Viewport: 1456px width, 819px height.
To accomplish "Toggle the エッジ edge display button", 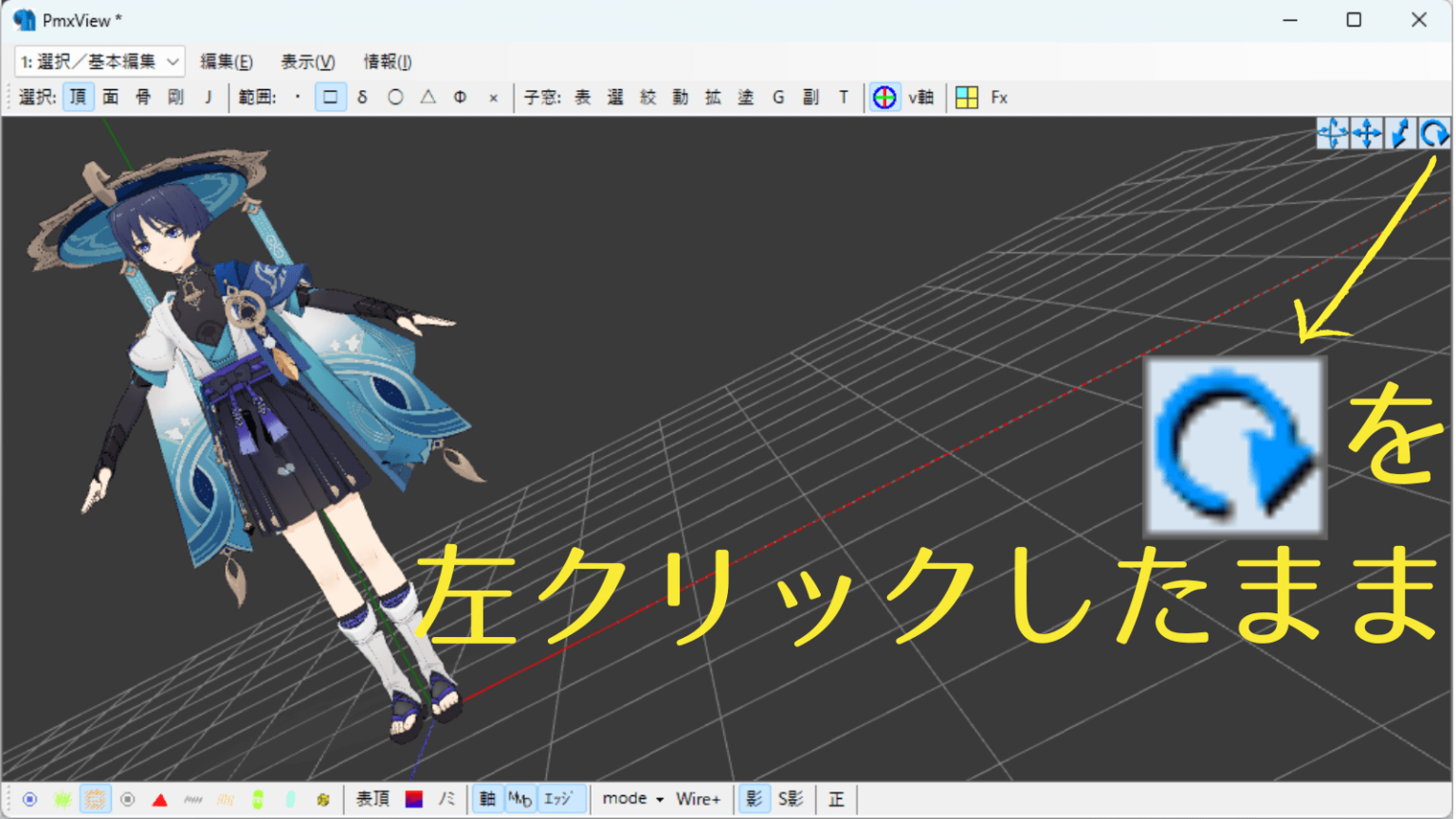I will tap(559, 798).
